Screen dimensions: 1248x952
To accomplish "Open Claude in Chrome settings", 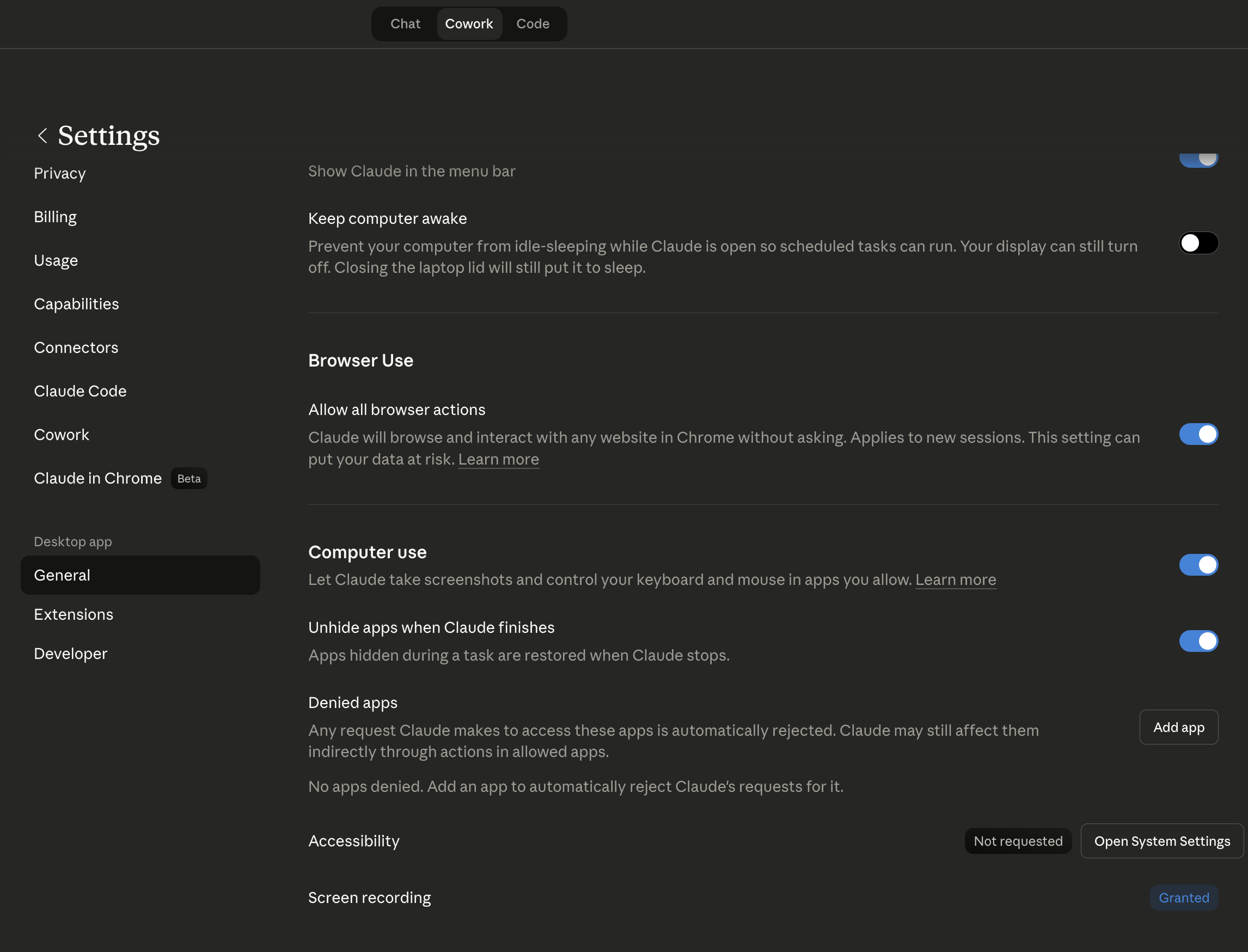I will tap(97, 479).
